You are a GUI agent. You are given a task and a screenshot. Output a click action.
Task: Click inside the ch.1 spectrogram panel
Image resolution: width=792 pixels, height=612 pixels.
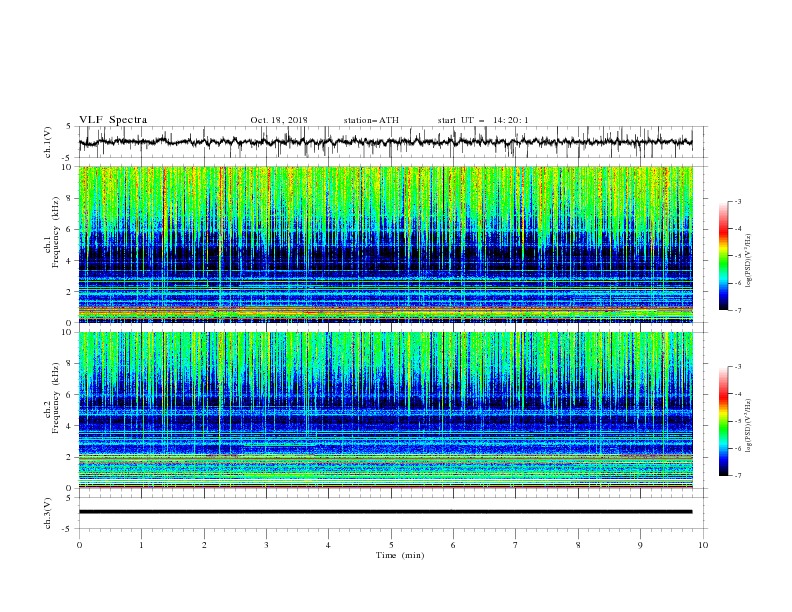(385, 244)
